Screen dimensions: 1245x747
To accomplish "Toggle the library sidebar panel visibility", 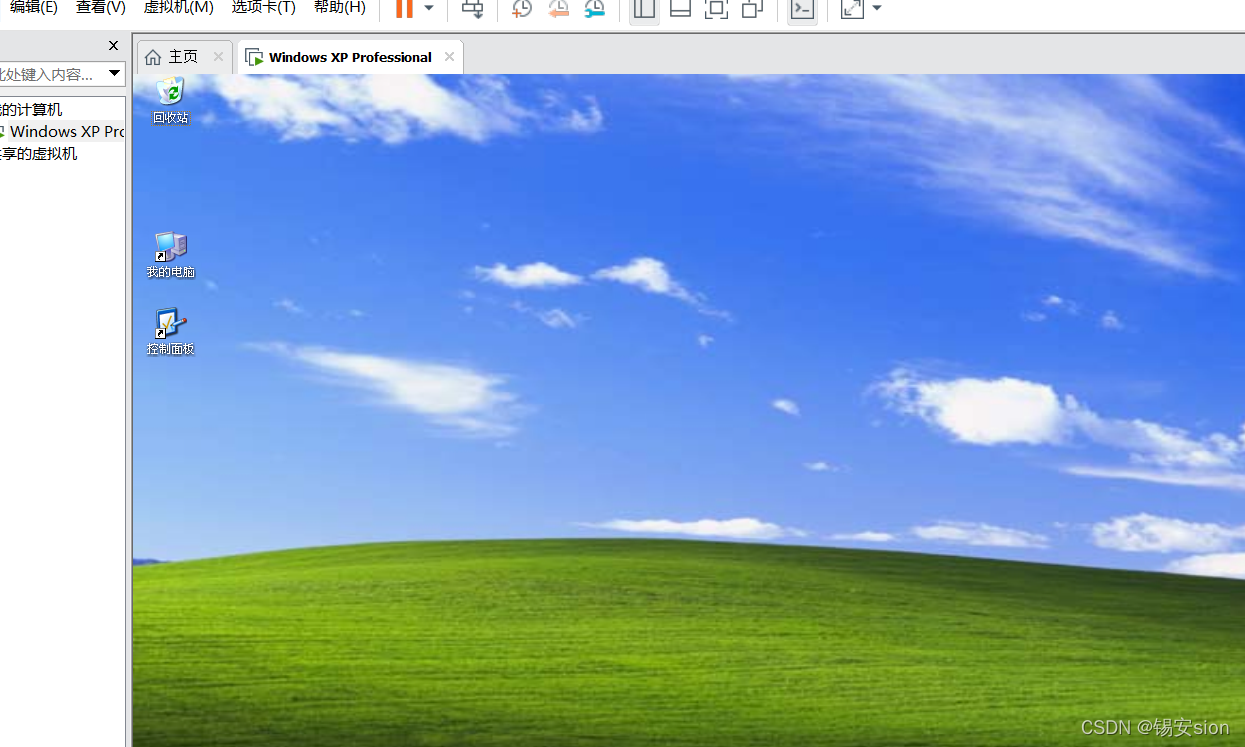I will [643, 9].
